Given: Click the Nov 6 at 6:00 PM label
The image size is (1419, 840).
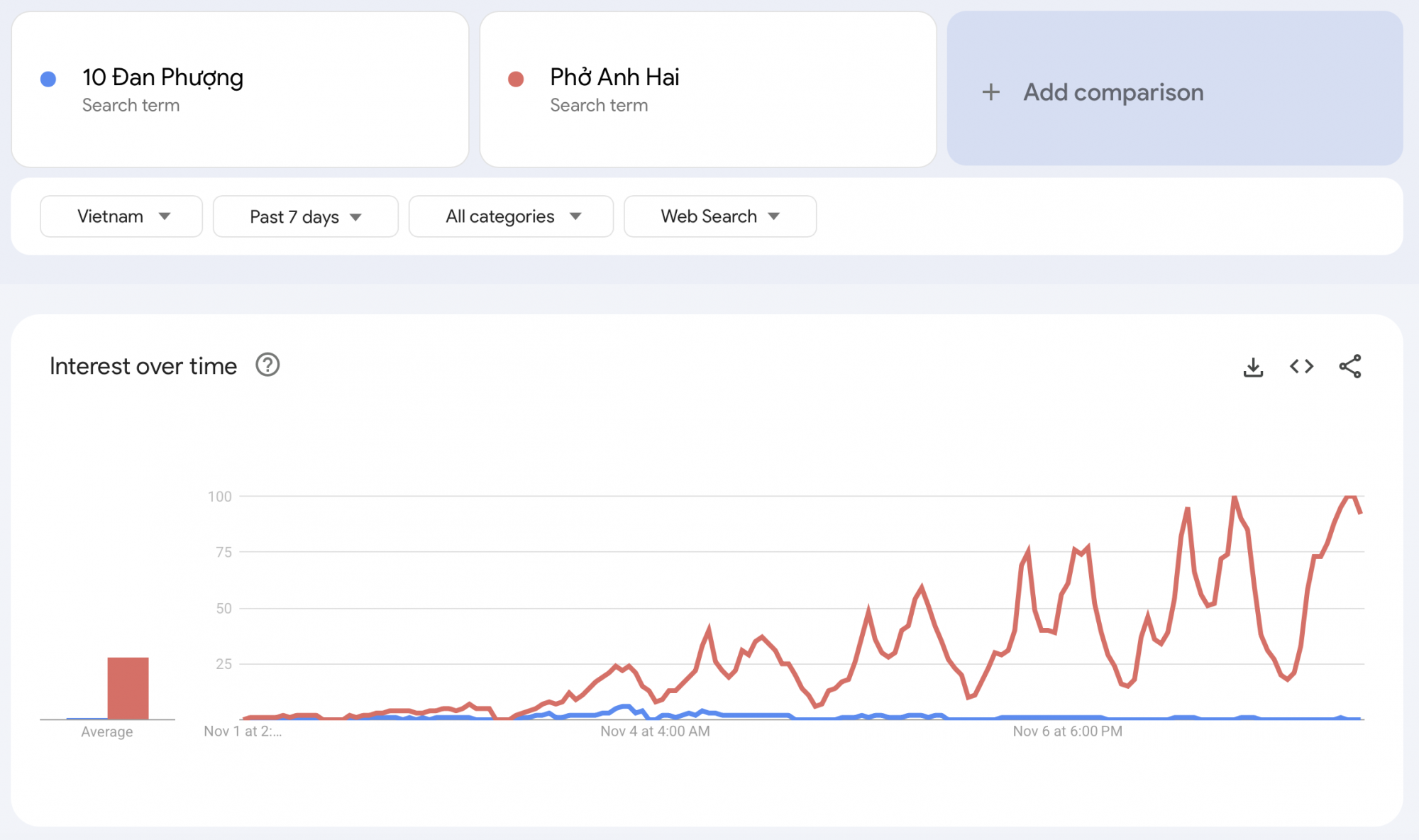Looking at the screenshot, I should pos(1067,731).
